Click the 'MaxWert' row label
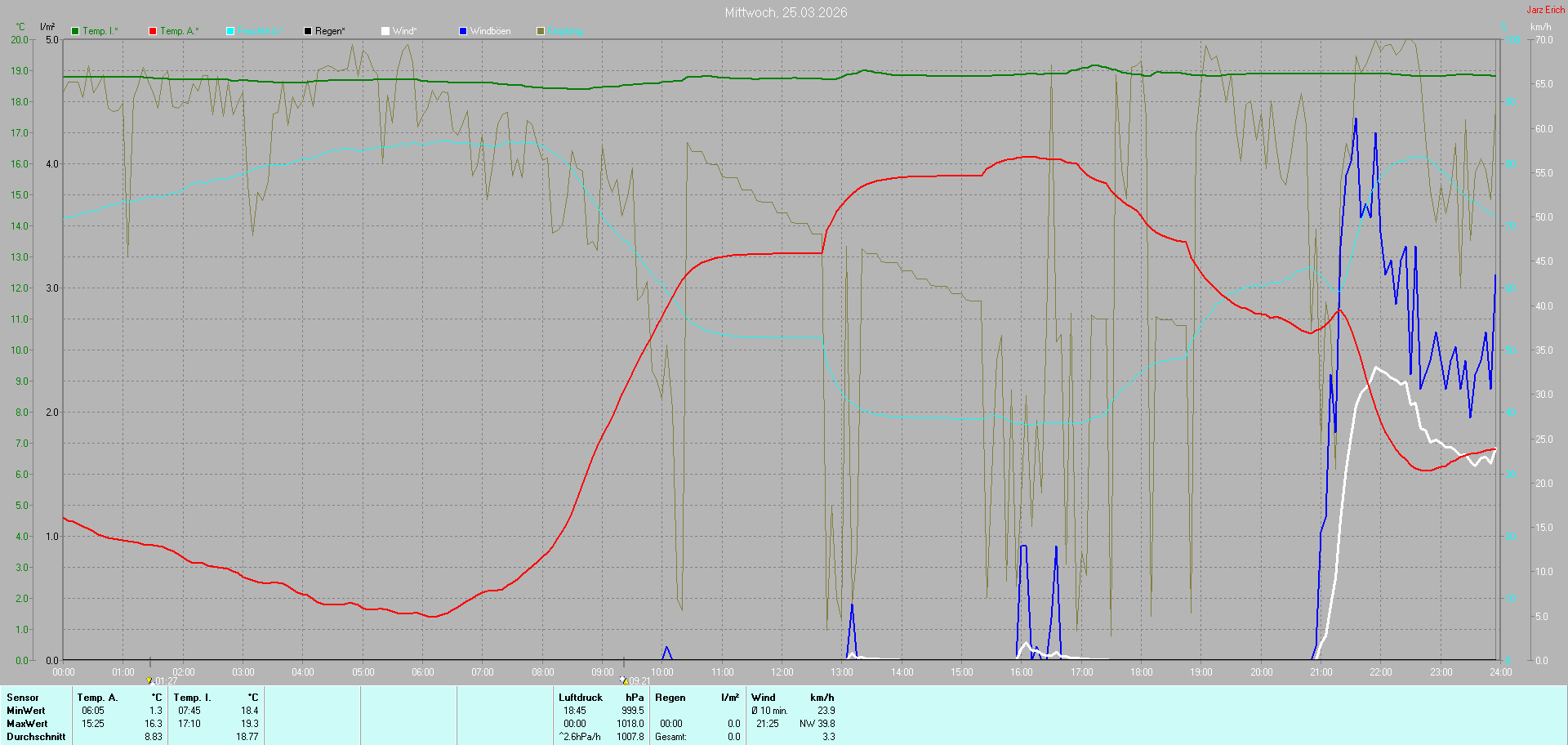1568x745 pixels. (27, 724)
